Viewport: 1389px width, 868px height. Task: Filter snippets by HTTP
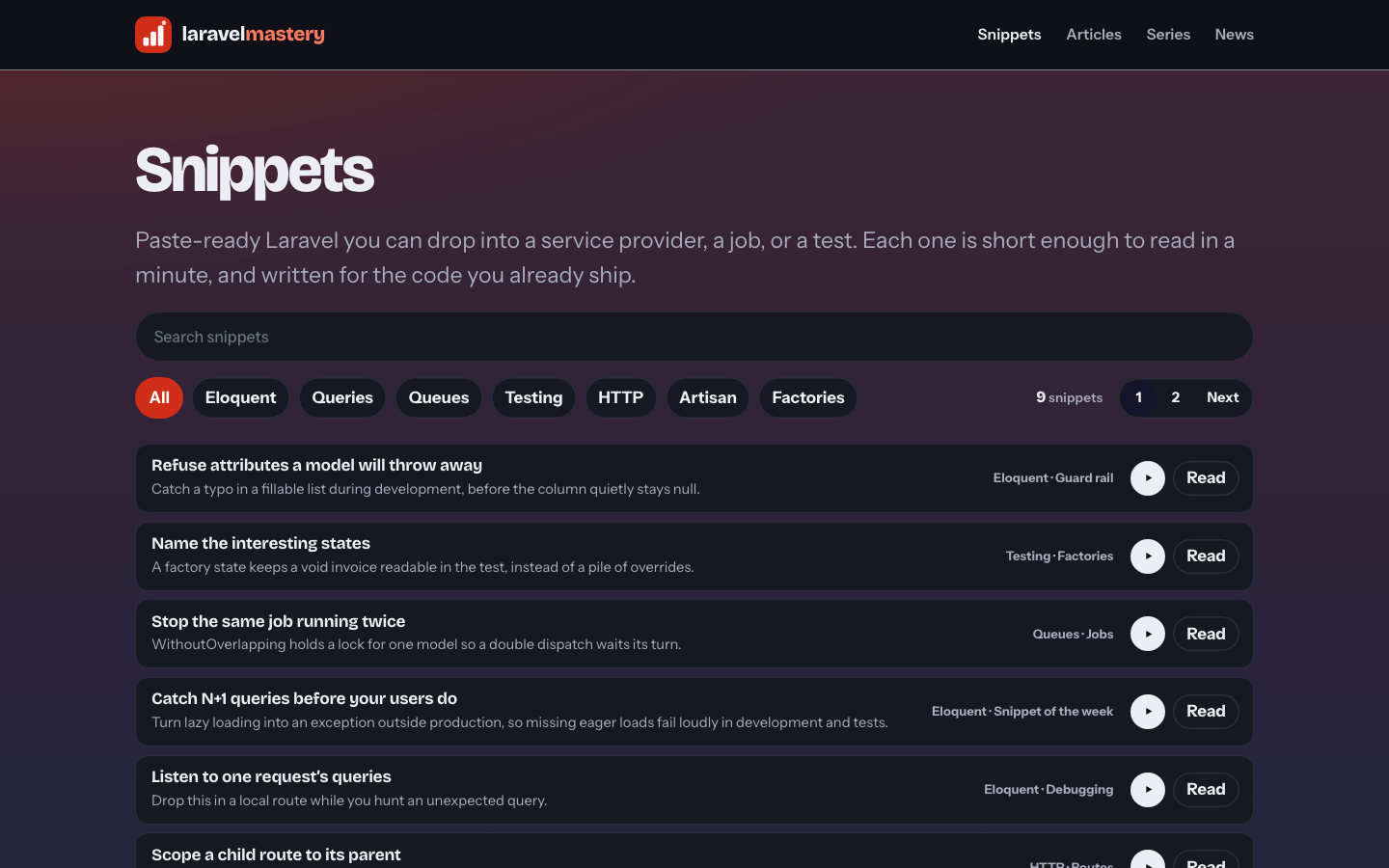[x=620, y=397]
